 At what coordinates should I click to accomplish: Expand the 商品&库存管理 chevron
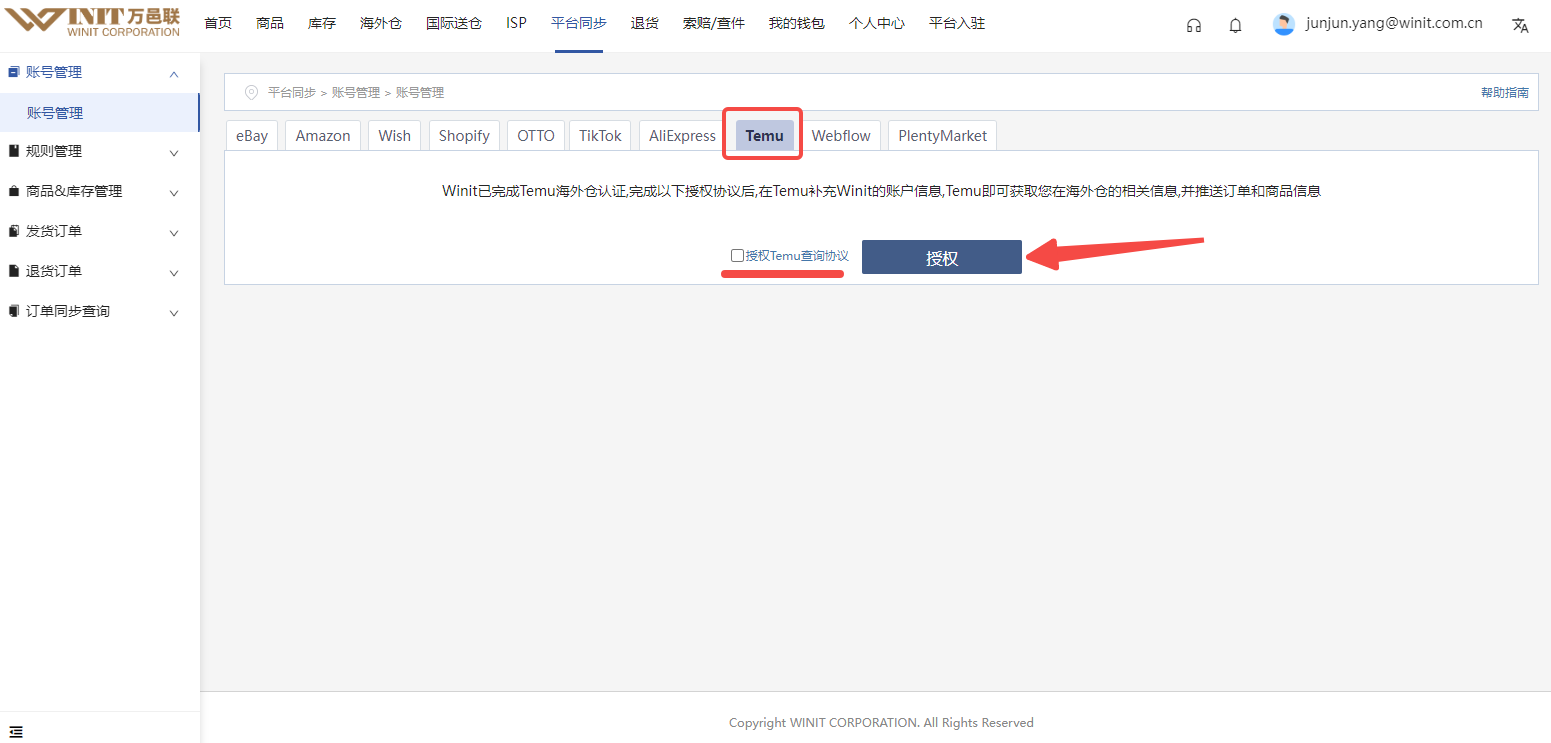(x=174, y=193)
